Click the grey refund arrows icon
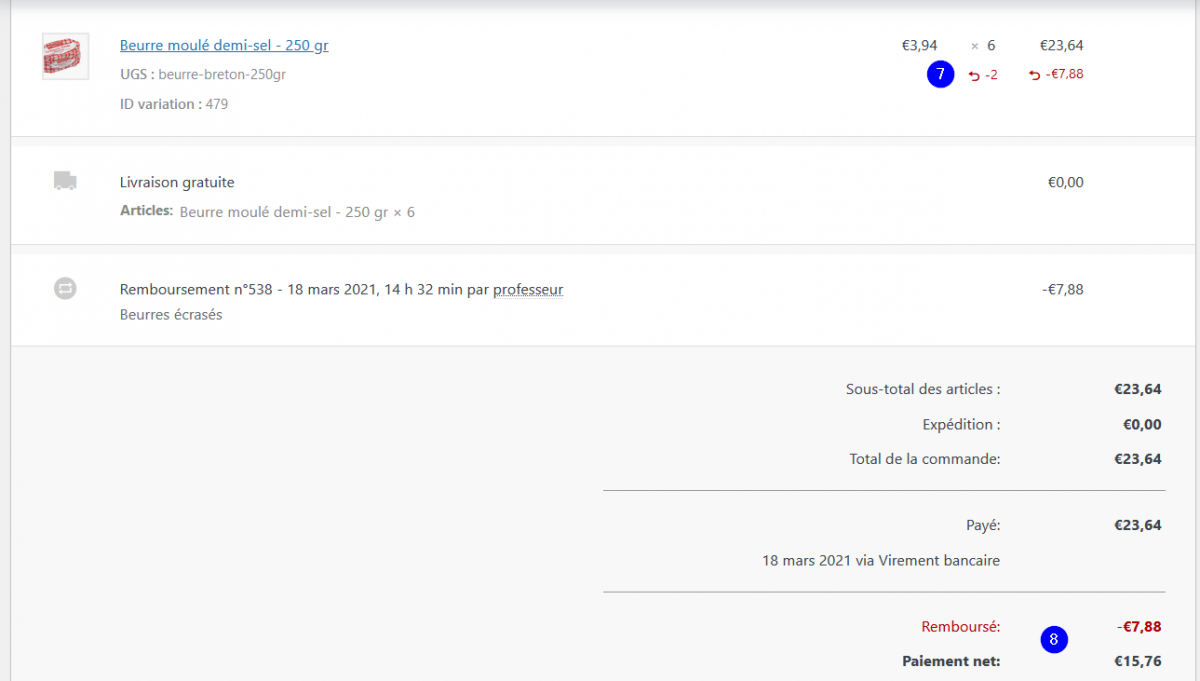The height and width of the screenshot is (681, 1200). coord(65,288)
